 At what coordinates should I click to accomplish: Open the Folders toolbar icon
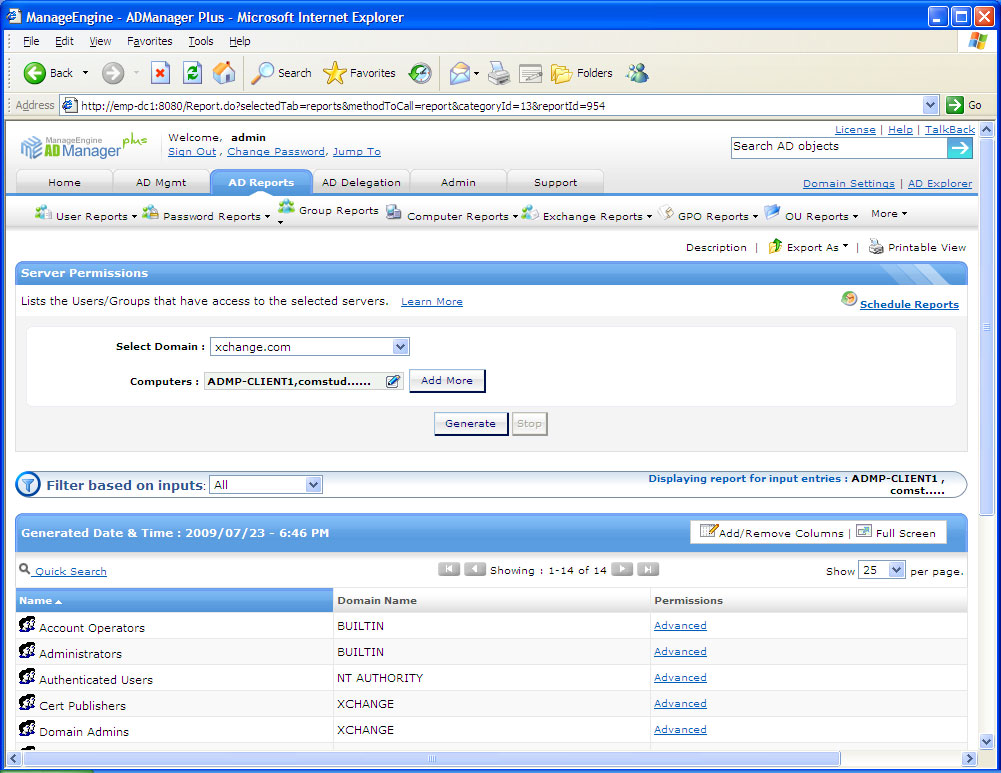click(561, 73)
